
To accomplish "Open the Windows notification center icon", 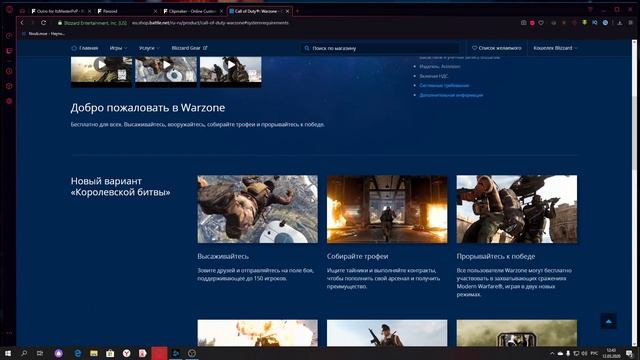I will pos(629,353).
